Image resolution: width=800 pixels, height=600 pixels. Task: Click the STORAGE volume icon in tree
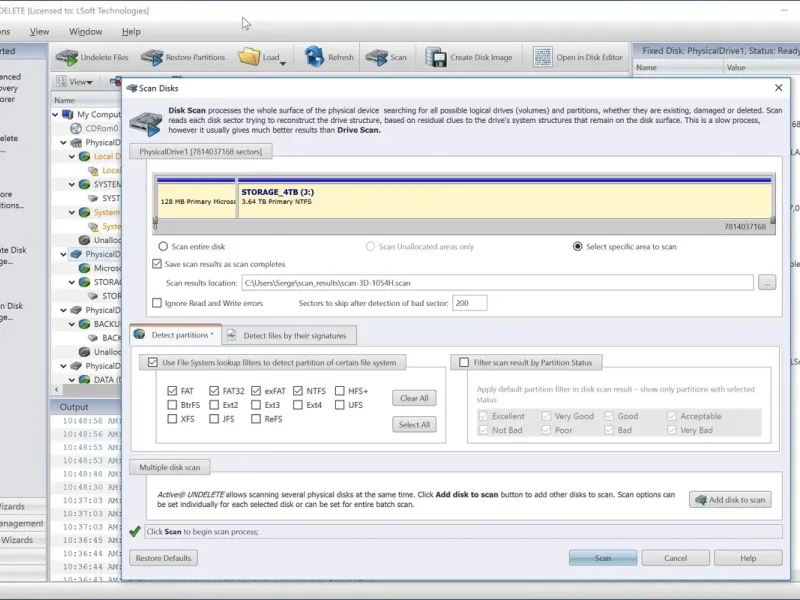click(x=84, y=282)
